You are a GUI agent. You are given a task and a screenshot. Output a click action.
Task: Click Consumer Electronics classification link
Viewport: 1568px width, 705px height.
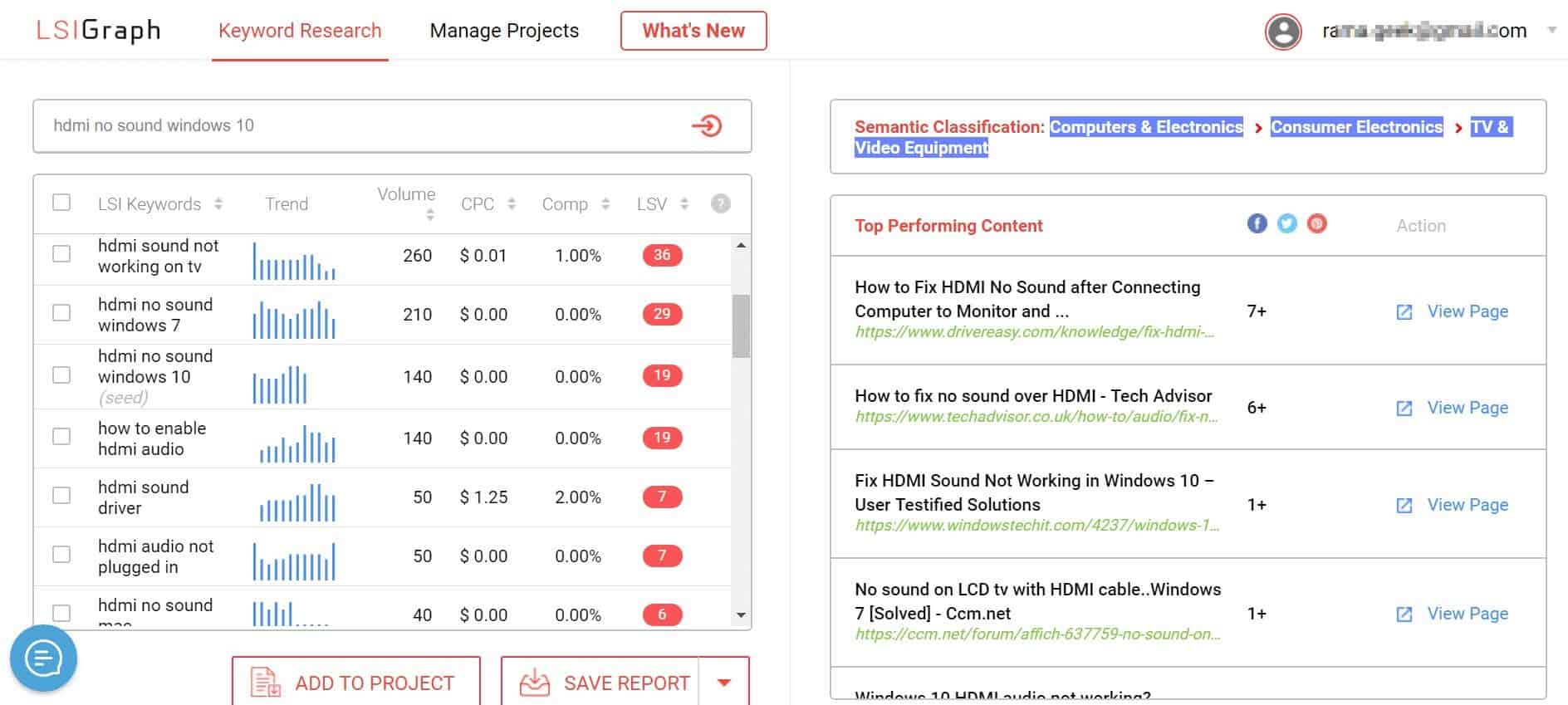pyautogui.click(x=1356, y=127)
